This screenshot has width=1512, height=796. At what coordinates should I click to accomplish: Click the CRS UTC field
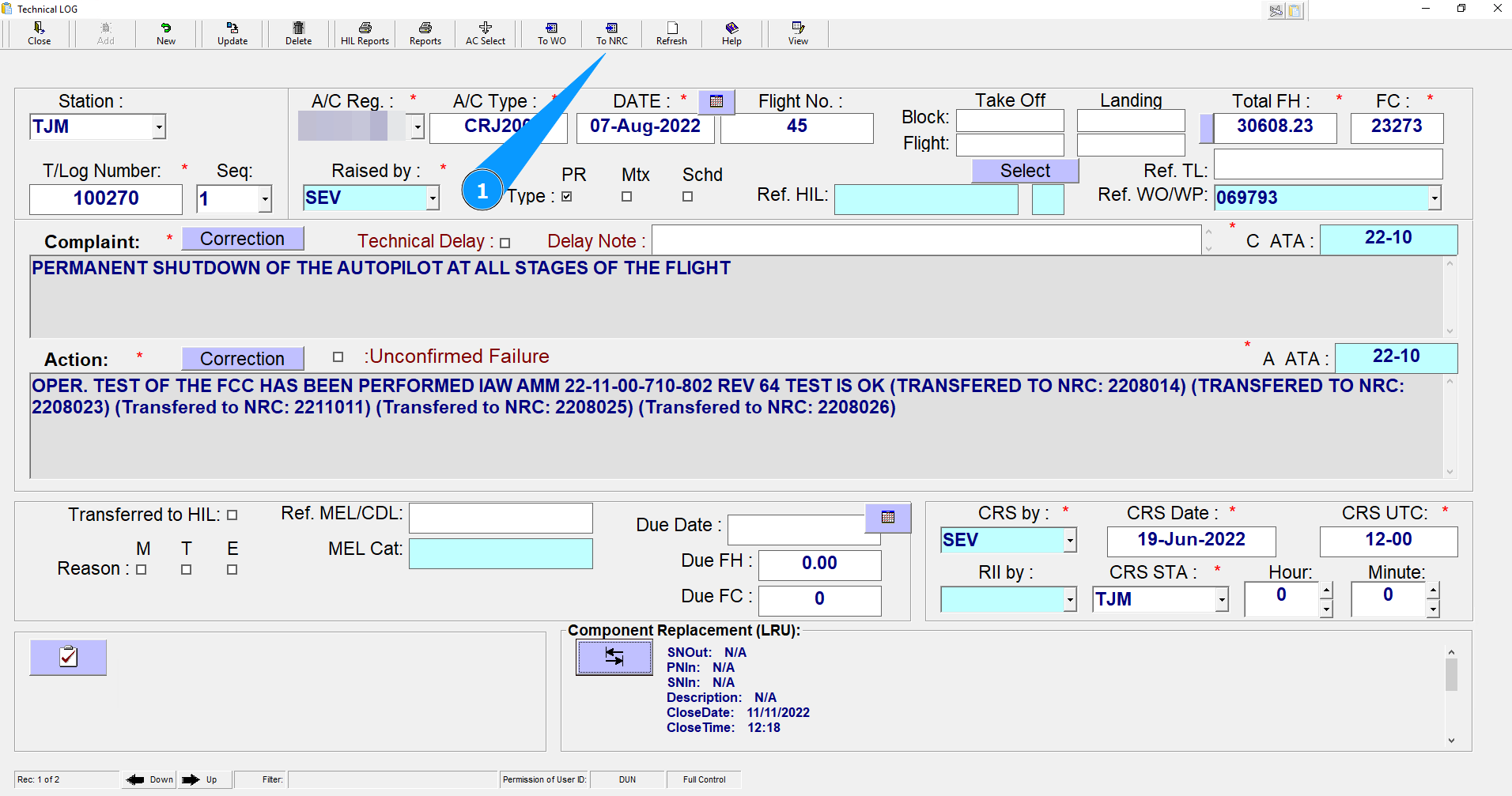(1389, 541)
